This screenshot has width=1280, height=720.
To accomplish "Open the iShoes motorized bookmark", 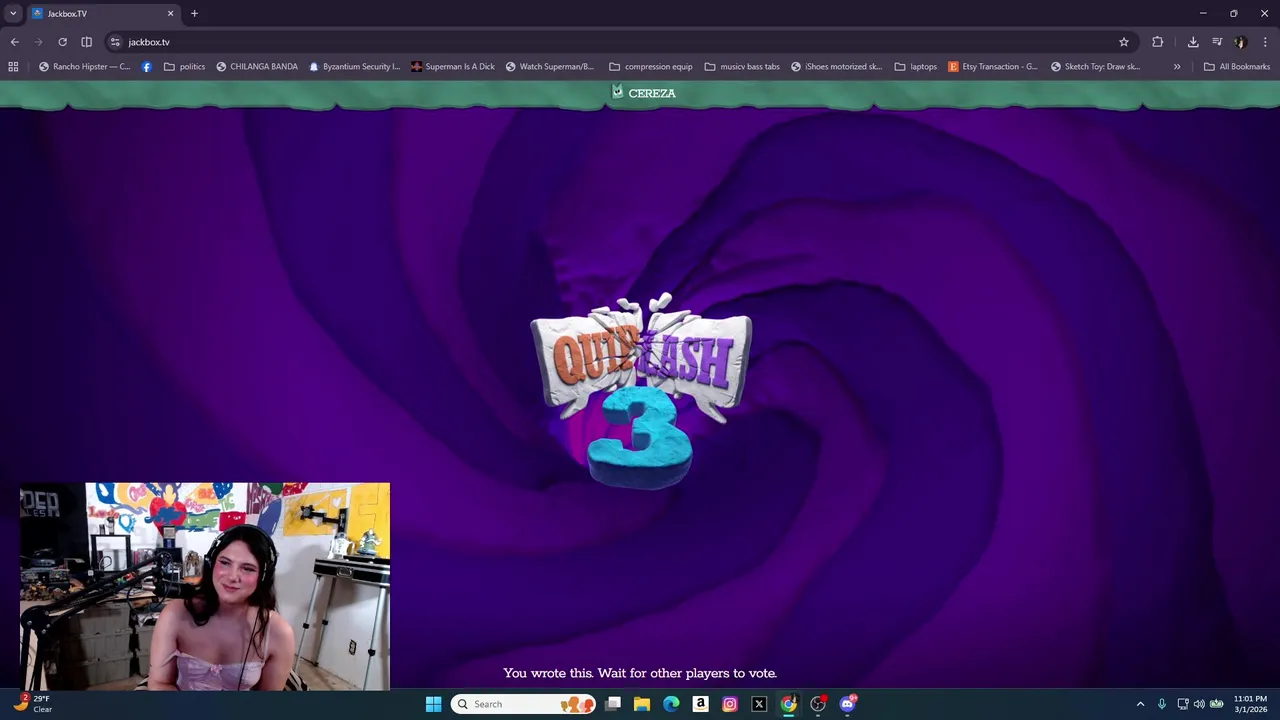I will point(836,67).
